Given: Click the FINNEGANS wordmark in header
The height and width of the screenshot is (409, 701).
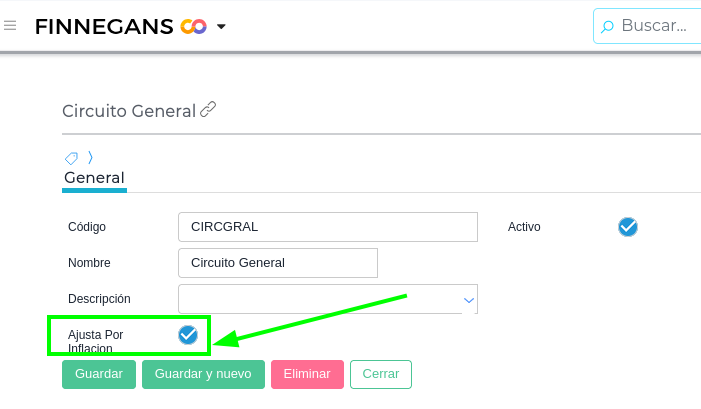Looking at the screenshot, I should (x=104, y=27).
